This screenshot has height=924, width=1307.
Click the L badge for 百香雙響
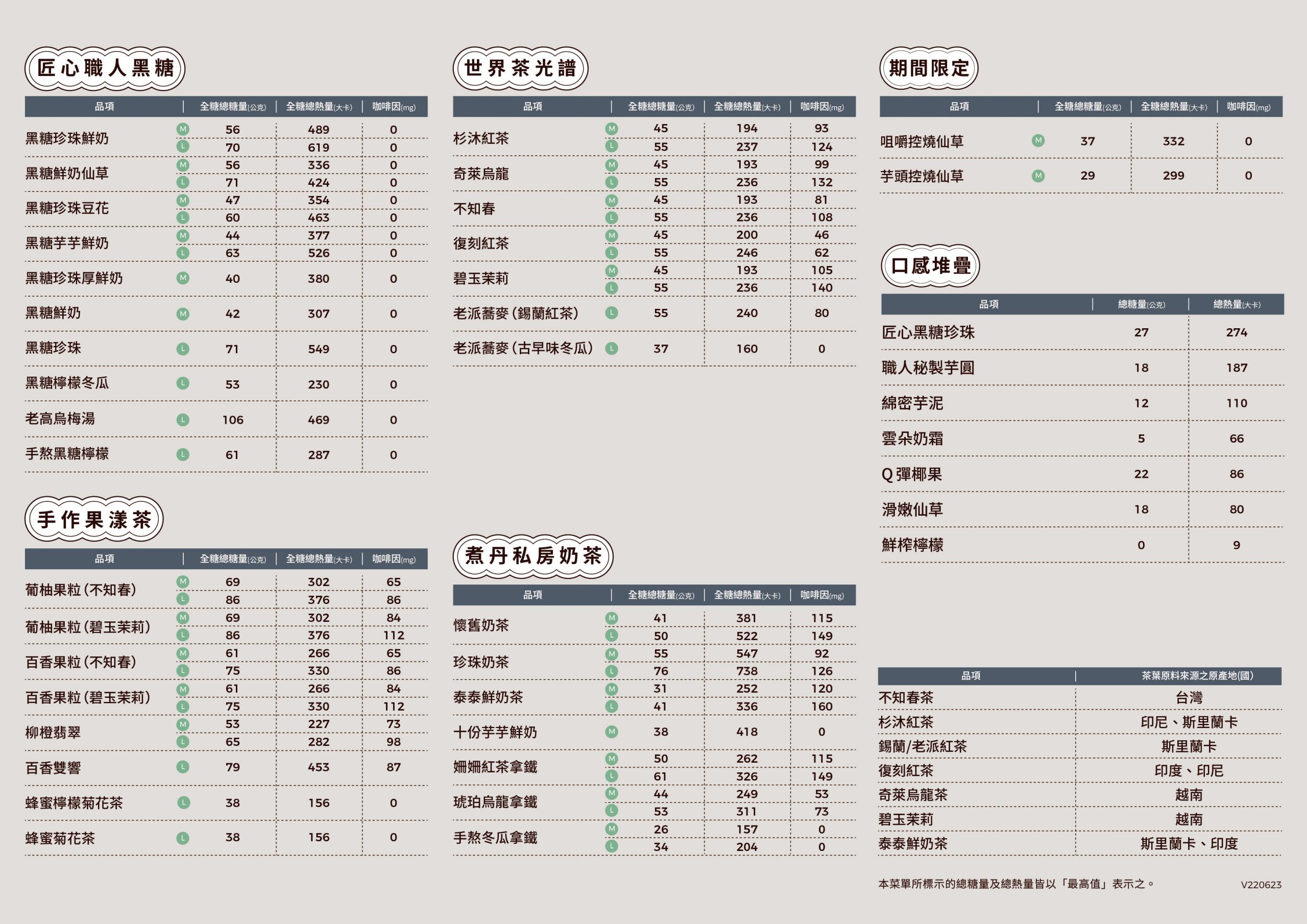183,767
